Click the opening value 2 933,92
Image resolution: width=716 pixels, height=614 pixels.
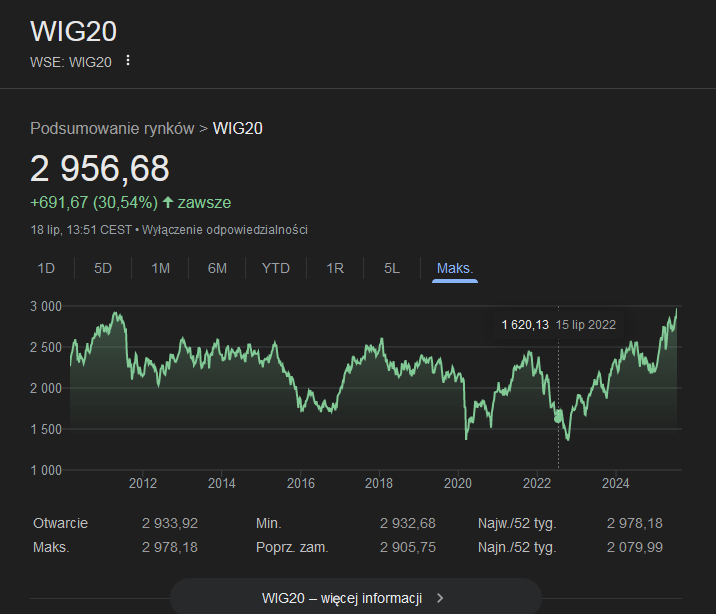point(170,523)
